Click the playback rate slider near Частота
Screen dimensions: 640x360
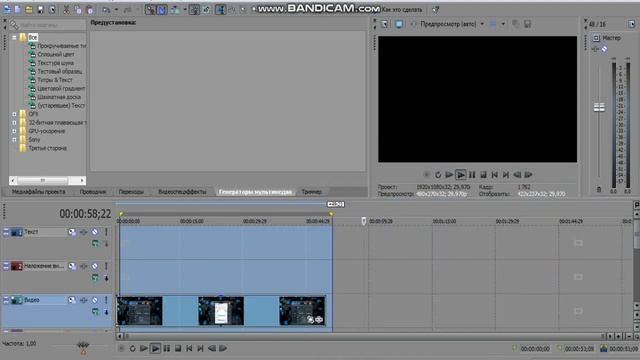[83, 347]
